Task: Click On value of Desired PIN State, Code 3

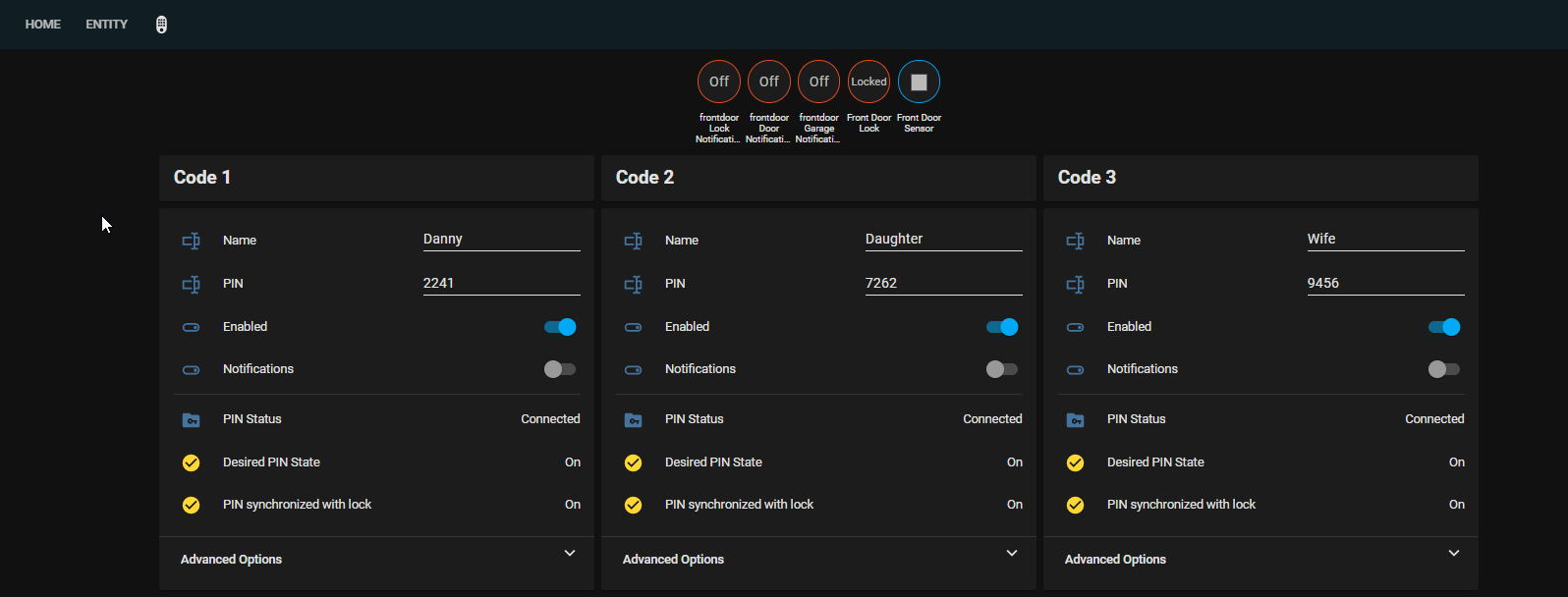Action: pyautogui.click(x=1457, y=462)
